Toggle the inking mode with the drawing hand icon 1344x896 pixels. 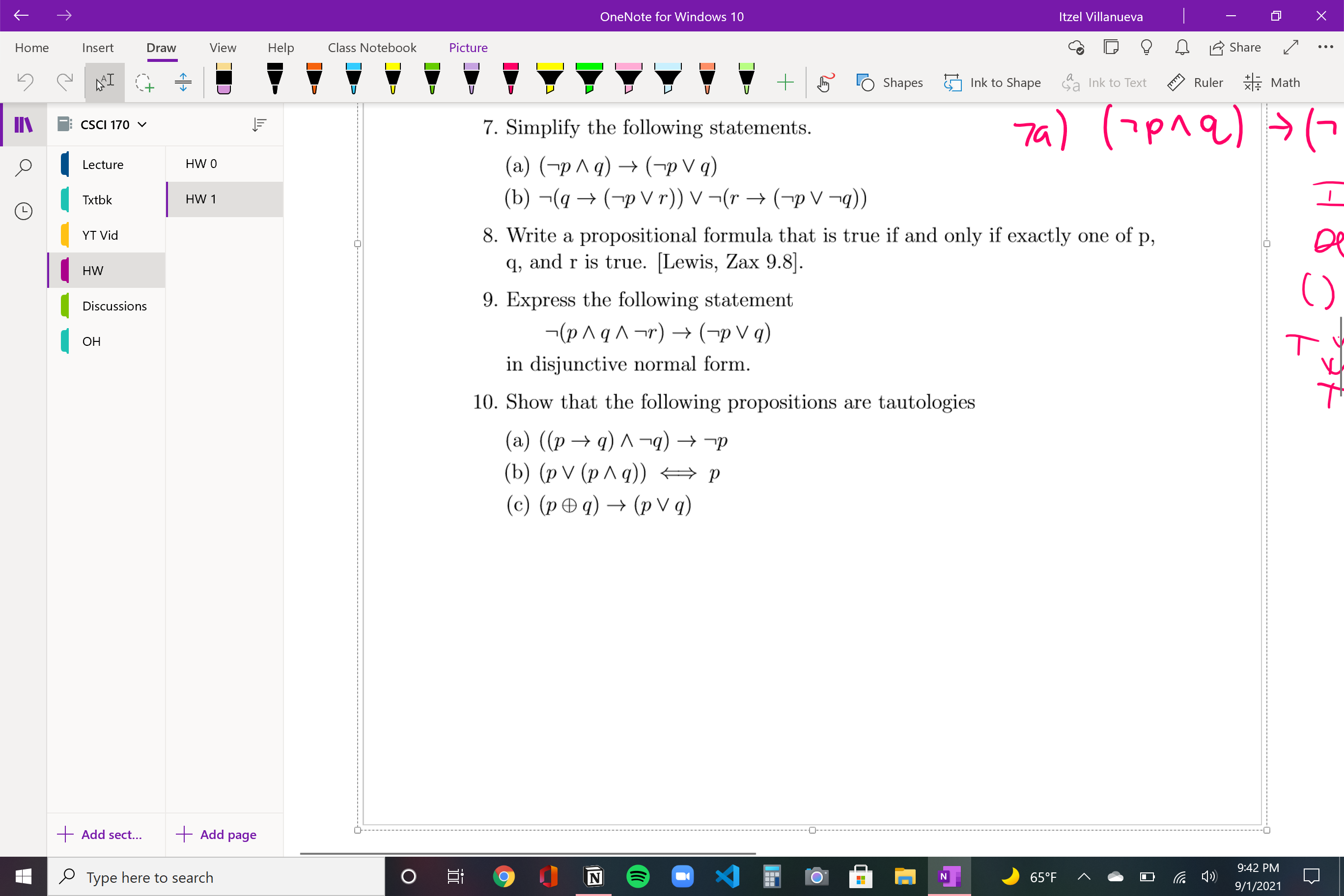click(x=825, y=83)
